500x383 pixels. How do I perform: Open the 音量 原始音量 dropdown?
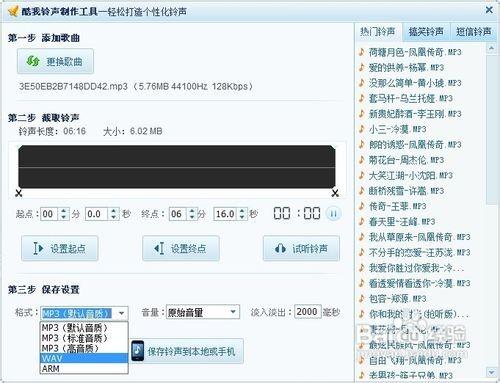click(203, 312)
